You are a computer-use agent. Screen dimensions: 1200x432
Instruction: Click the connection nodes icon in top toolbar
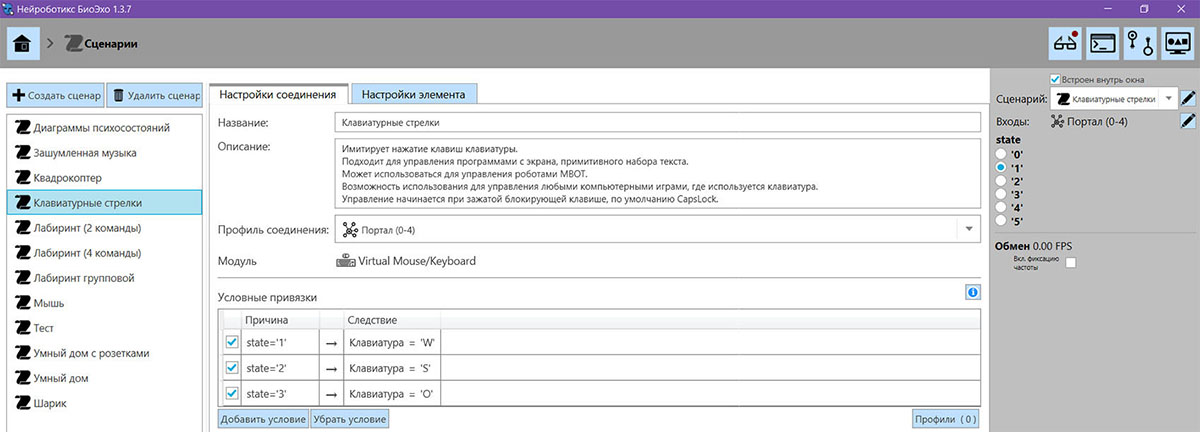[1140, 43]
